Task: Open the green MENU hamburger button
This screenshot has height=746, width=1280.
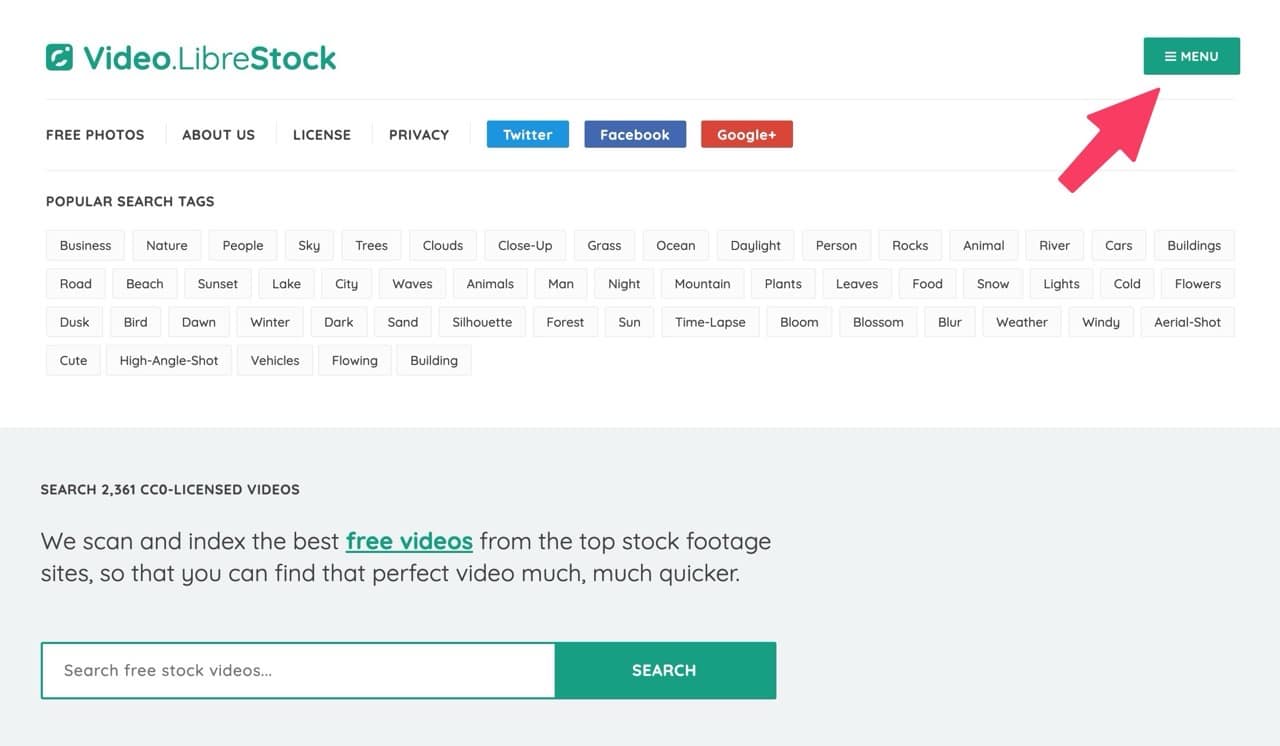Action: click(x=1191, y=56)
